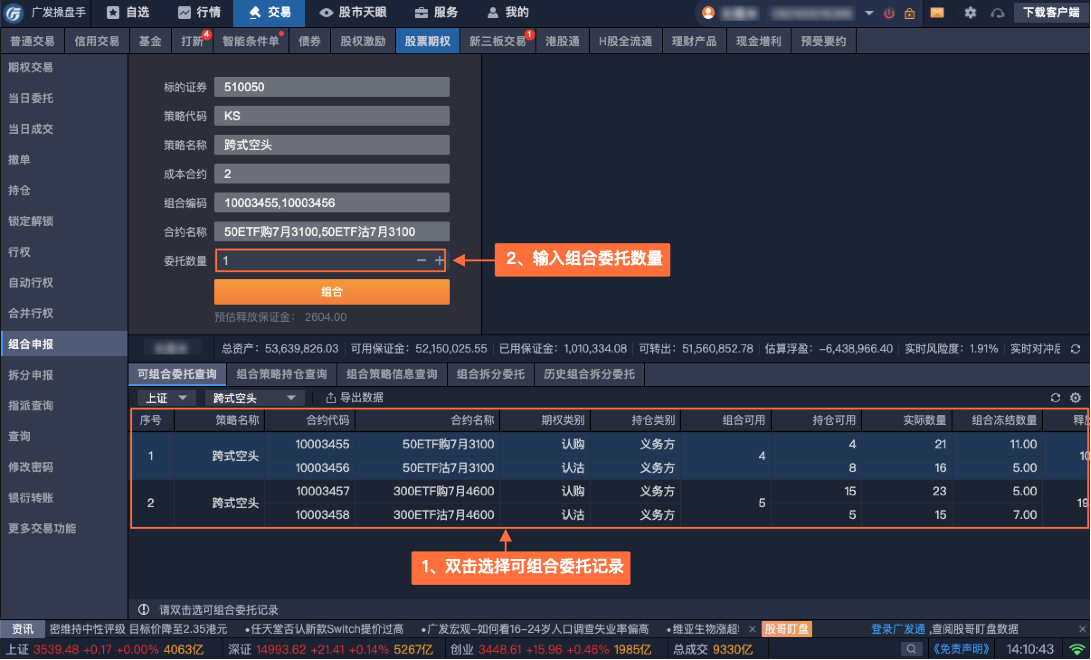Expand the 上证 market dropdown

166,398
